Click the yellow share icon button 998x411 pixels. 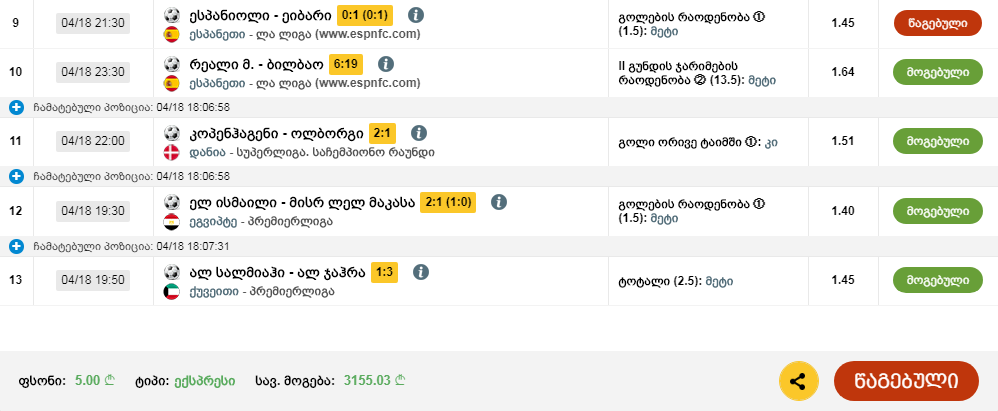[798, 381]
